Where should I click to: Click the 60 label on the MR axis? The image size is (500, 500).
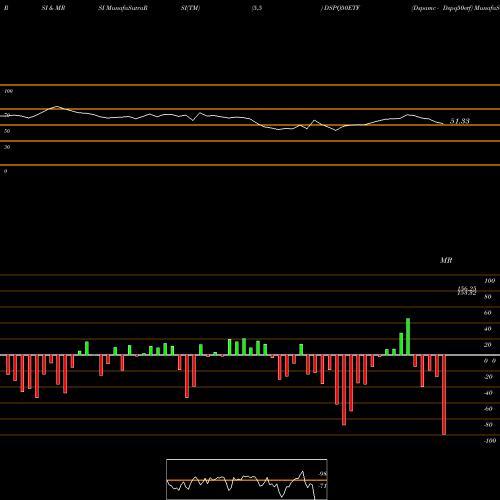pos(488,313)
